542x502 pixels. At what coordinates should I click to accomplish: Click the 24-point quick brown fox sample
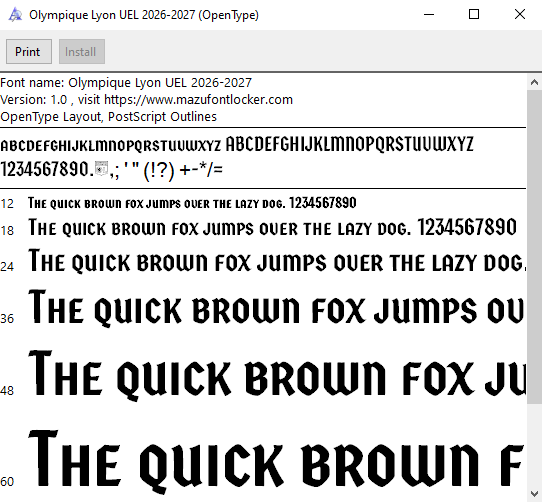coord(277,261)
